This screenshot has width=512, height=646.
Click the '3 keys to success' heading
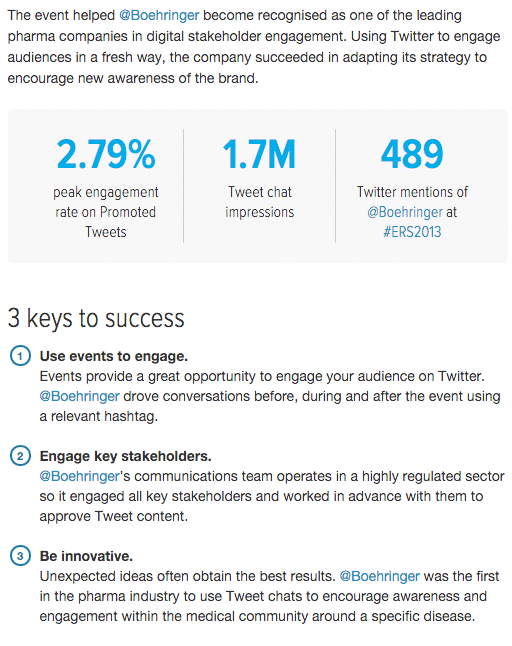pyautogui.click(x=96, y=318)
